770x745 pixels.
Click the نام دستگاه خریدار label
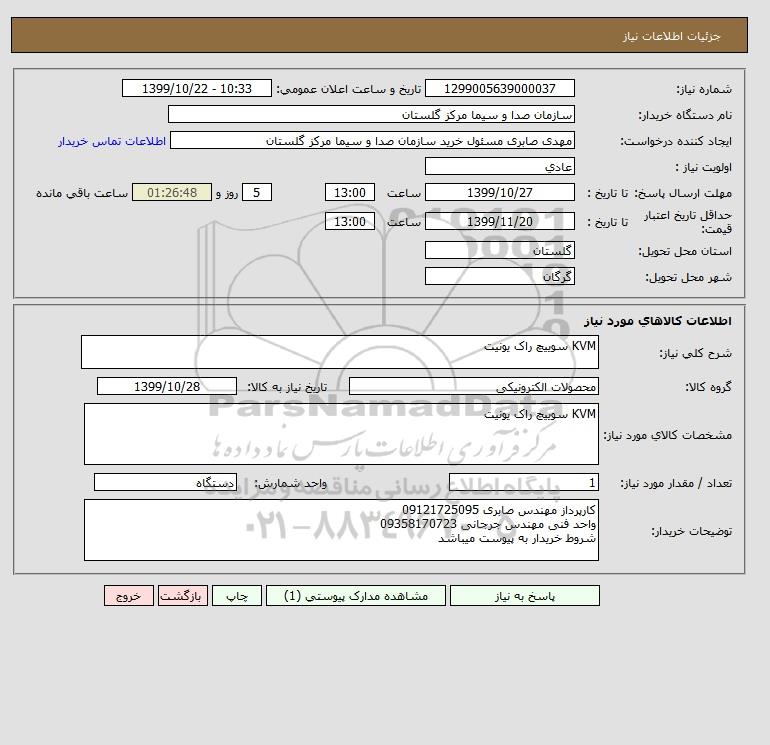click(685, 115)
